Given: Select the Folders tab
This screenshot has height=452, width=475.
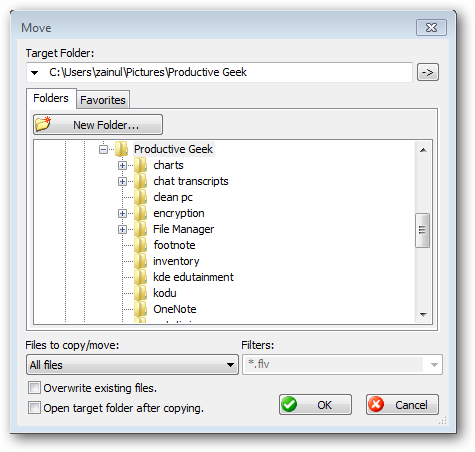Looking at the screenshot, I should pyautogui.click(x=51, y=98).
